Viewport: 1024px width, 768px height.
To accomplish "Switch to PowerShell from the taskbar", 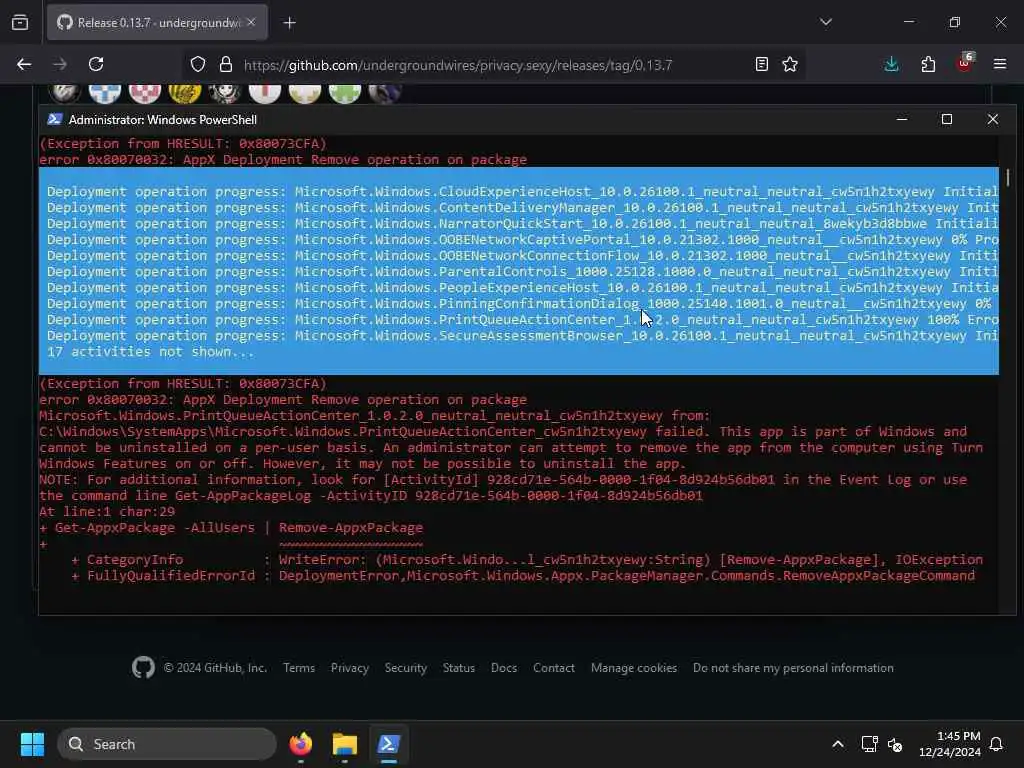I will [389, 744].
